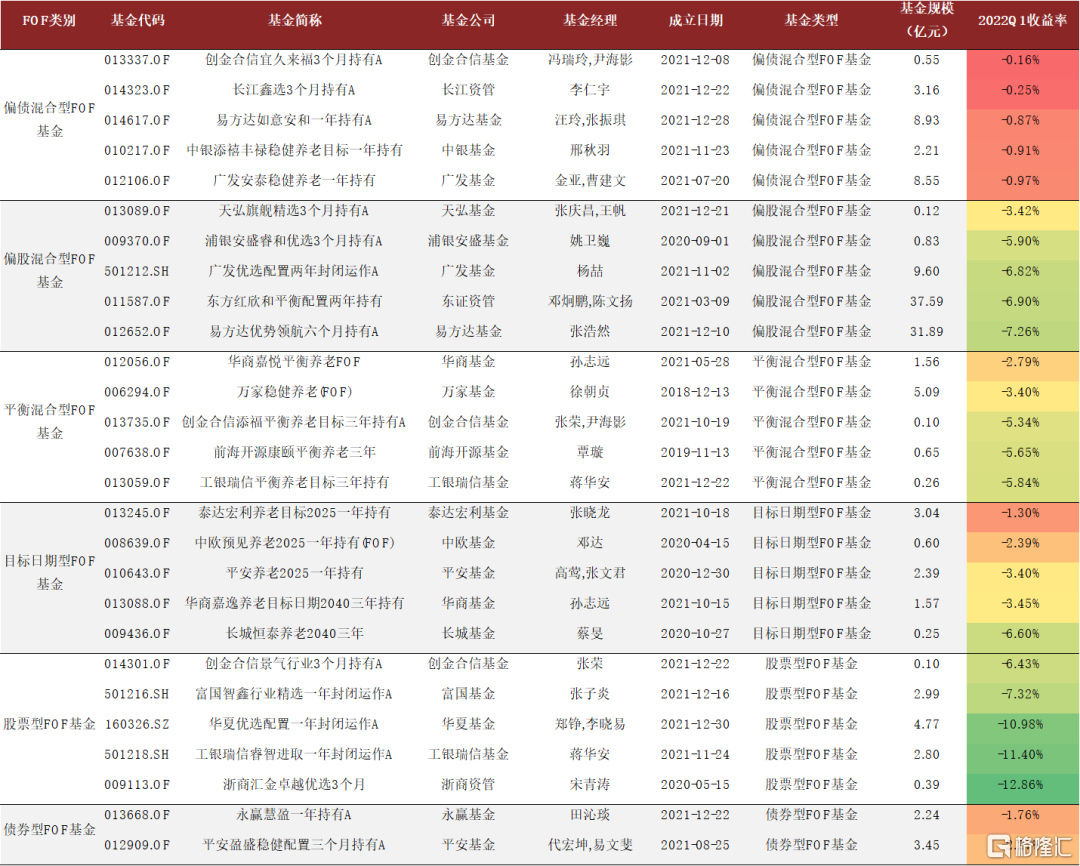Select '偏股混合型FOF基金' in the FOF类别 column

pyautogui.click(x=50, y=271)
